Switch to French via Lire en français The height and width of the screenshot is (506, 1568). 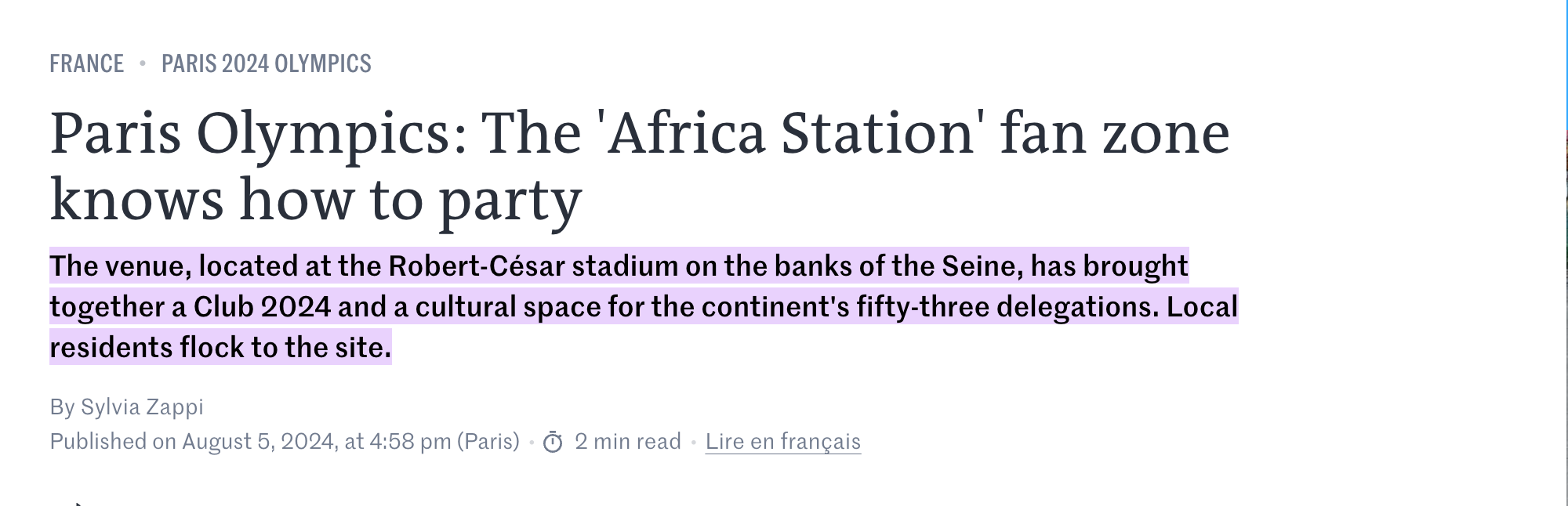(x=782, y=442)
